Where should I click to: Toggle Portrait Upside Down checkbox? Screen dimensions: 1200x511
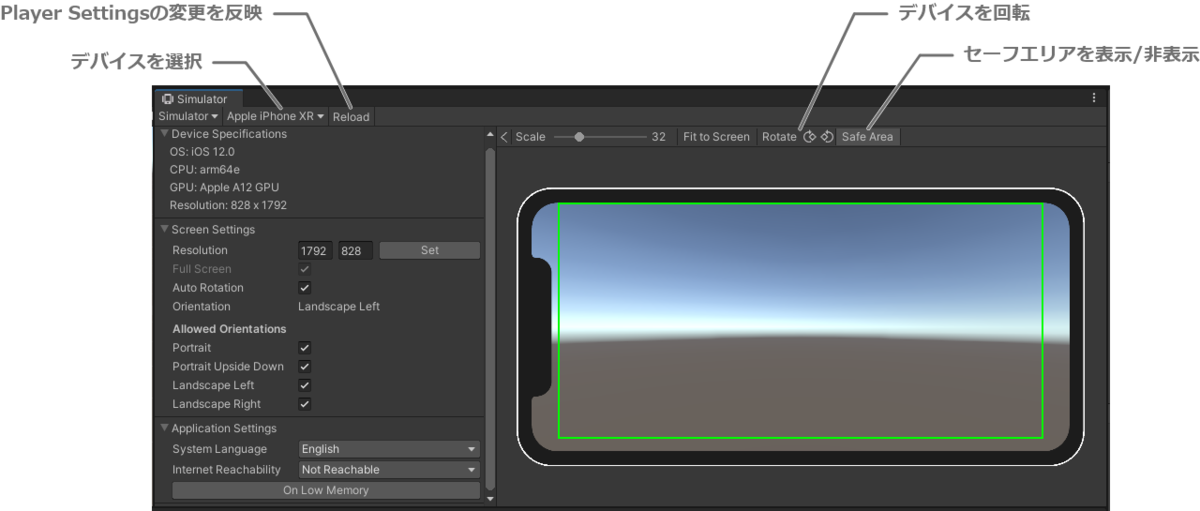305,367
